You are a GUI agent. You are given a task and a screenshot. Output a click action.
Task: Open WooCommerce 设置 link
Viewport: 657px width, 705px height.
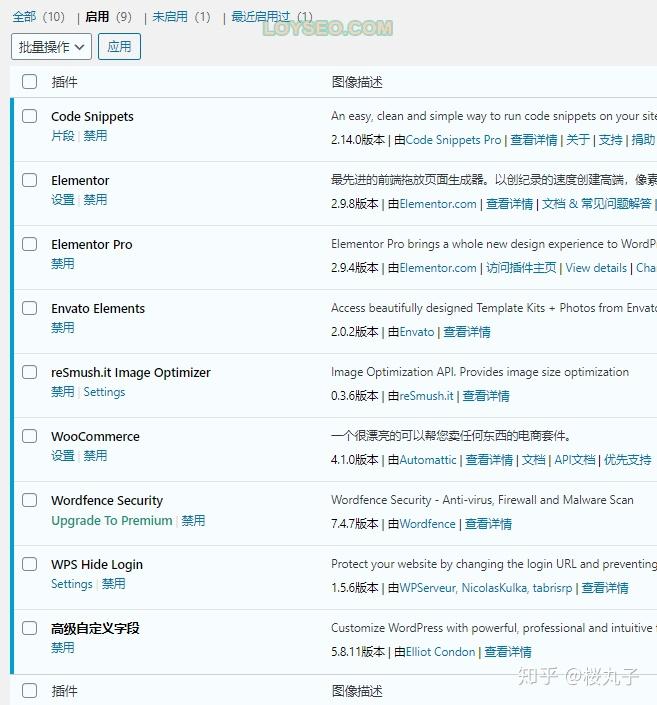63,456
